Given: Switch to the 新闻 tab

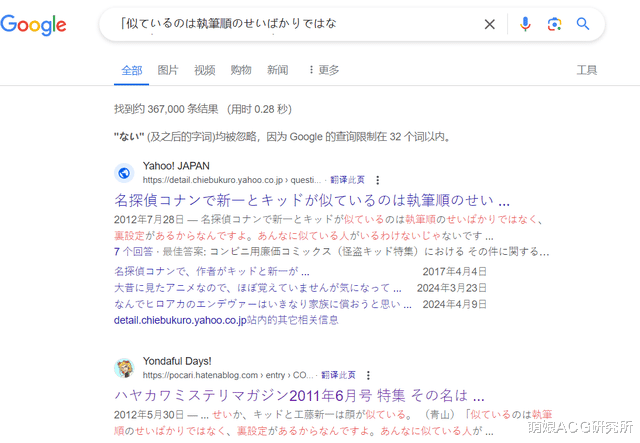Looking at the screenshot, I should pos(278,70).
